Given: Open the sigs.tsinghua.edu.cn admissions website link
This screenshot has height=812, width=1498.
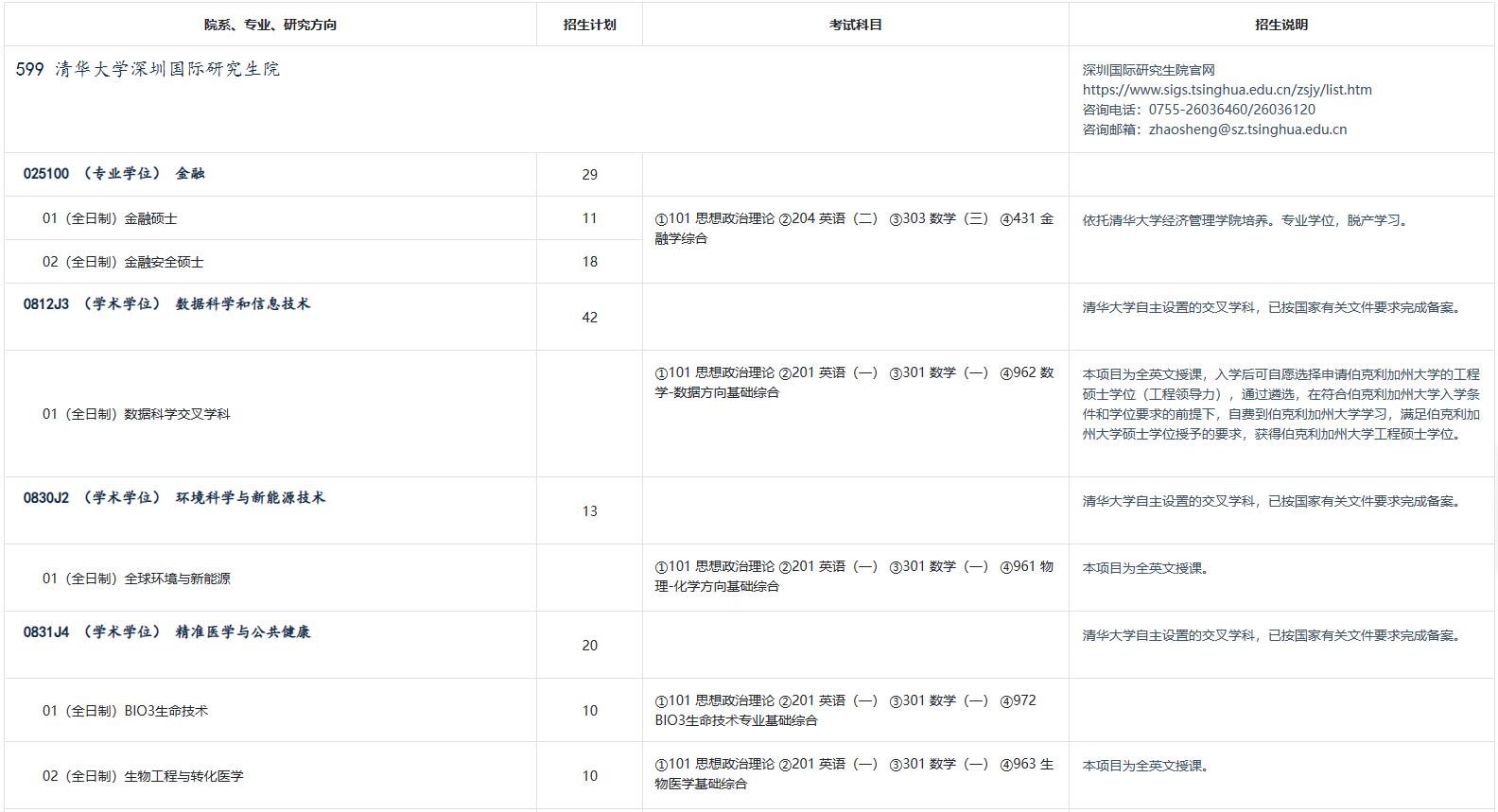Looking at the screenshot, I should pyautogui.click(x=1227, y=90).
